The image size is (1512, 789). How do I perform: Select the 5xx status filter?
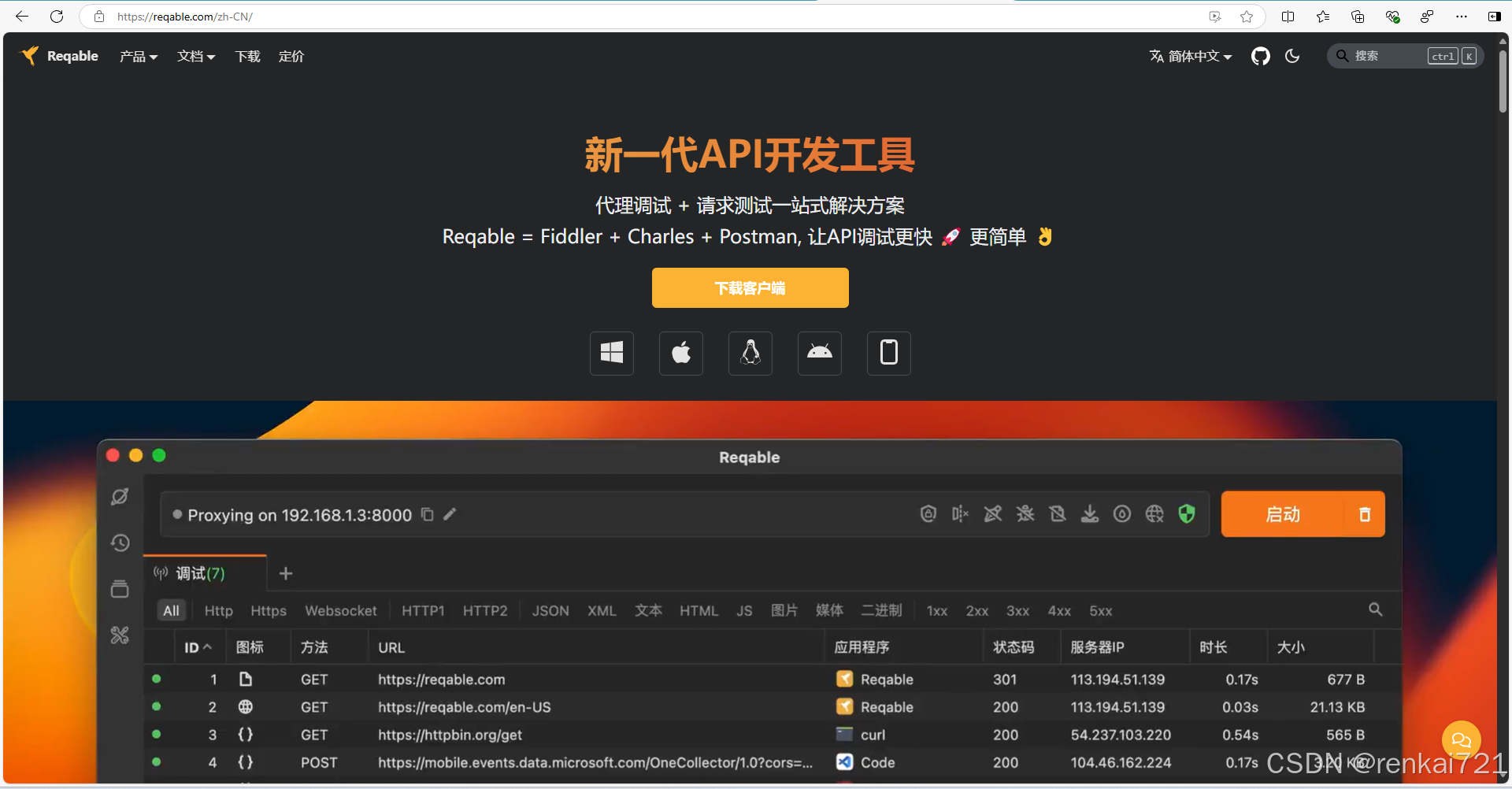click(x=1101, y=611)
